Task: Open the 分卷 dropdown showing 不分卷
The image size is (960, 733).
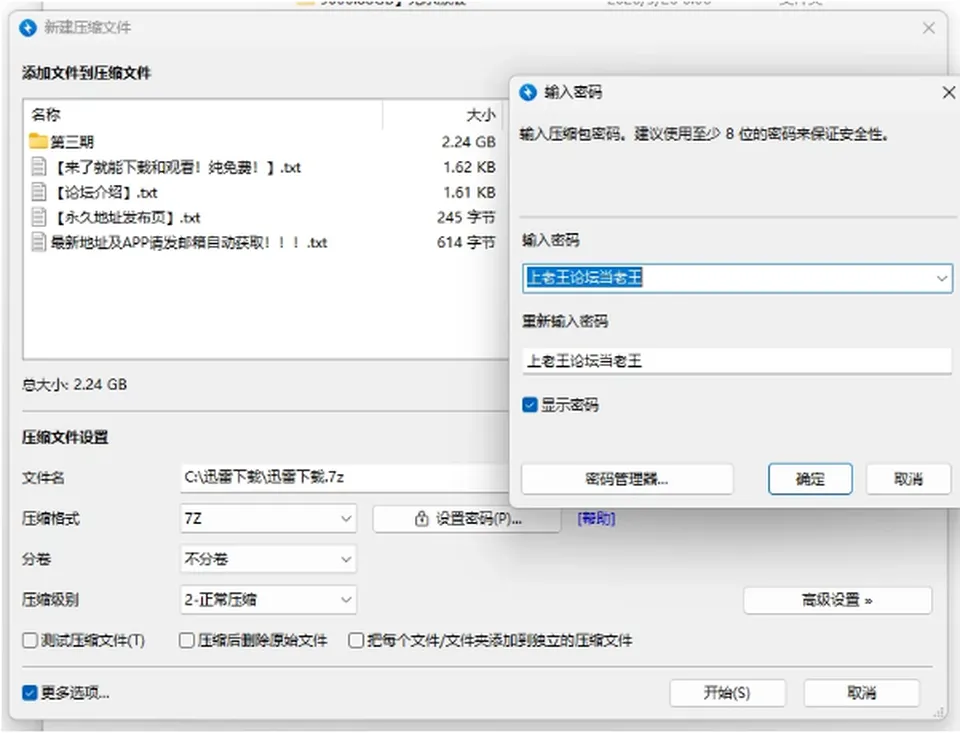Action: 268,559
